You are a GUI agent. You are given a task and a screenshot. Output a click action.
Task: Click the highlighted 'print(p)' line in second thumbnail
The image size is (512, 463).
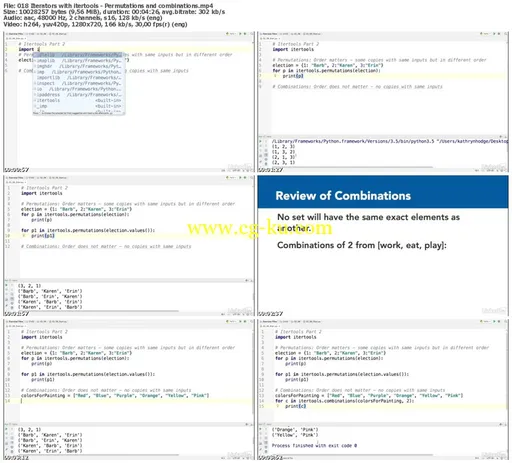click(x=293, y=76)
